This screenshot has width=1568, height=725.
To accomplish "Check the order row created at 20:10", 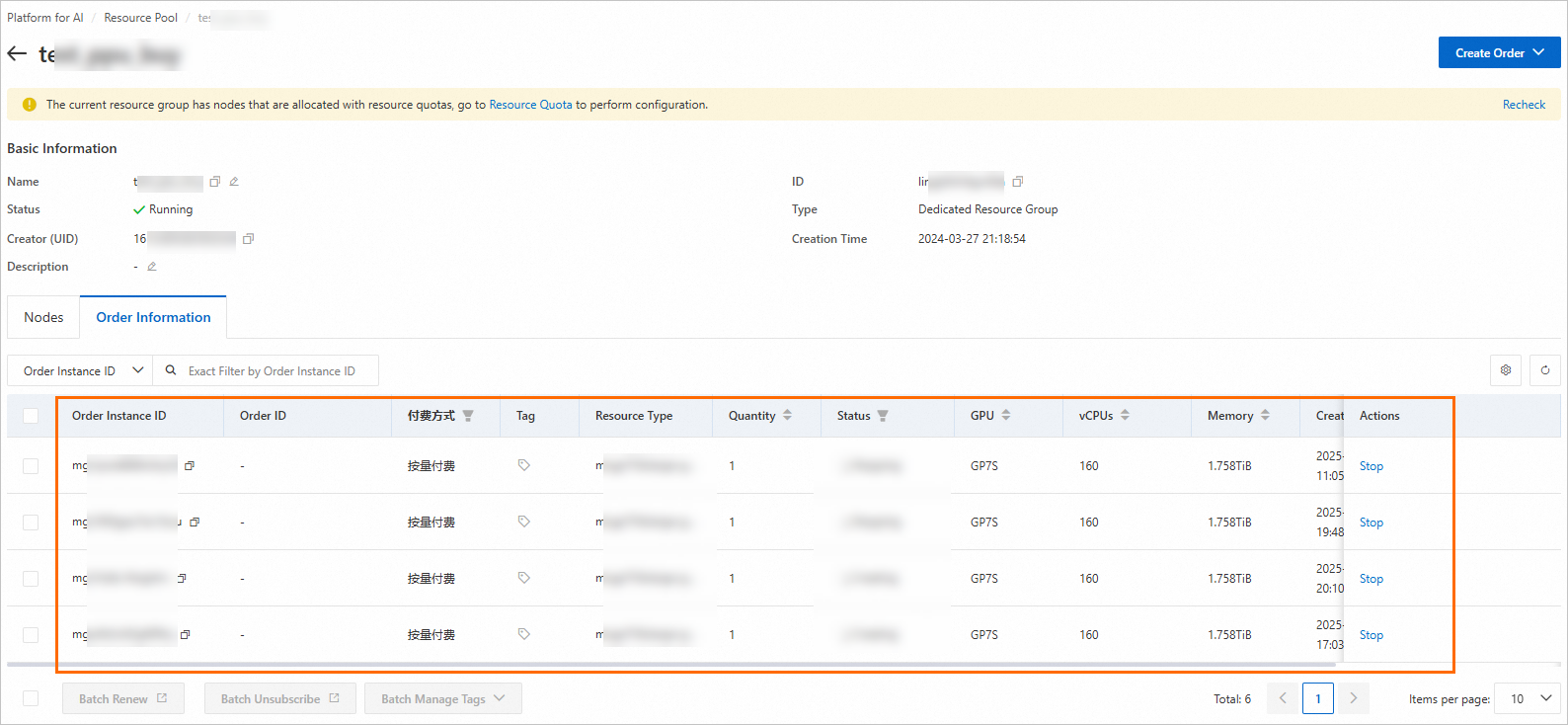I will (31, 579).
